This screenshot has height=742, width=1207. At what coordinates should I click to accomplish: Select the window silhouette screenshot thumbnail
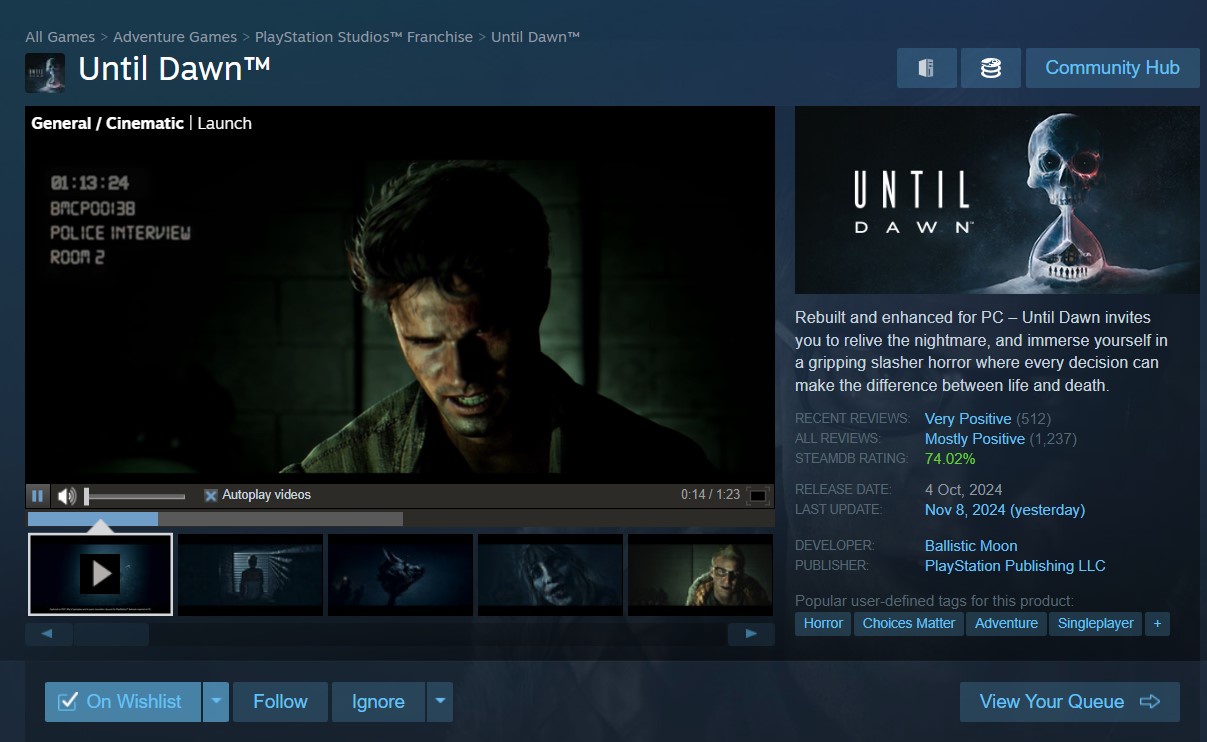[250, 575]
